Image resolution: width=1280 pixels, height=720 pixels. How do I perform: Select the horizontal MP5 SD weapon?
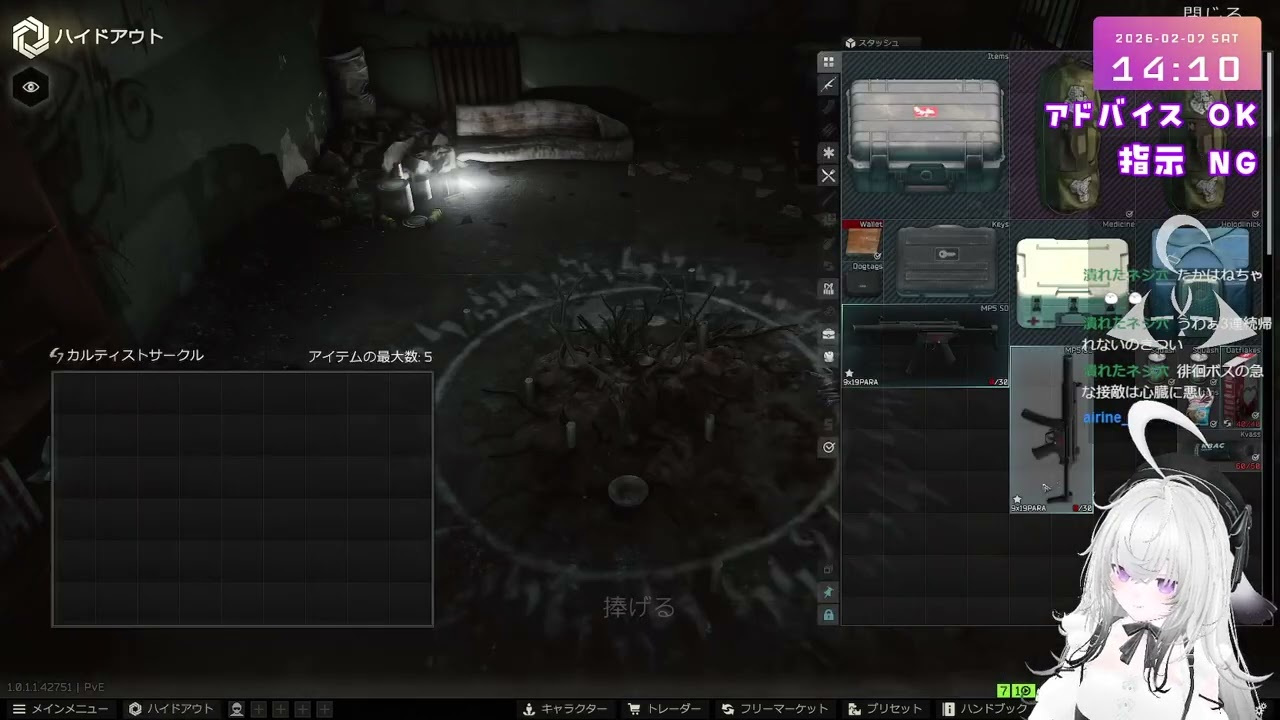pyautogui.click(x=925, y=346)
